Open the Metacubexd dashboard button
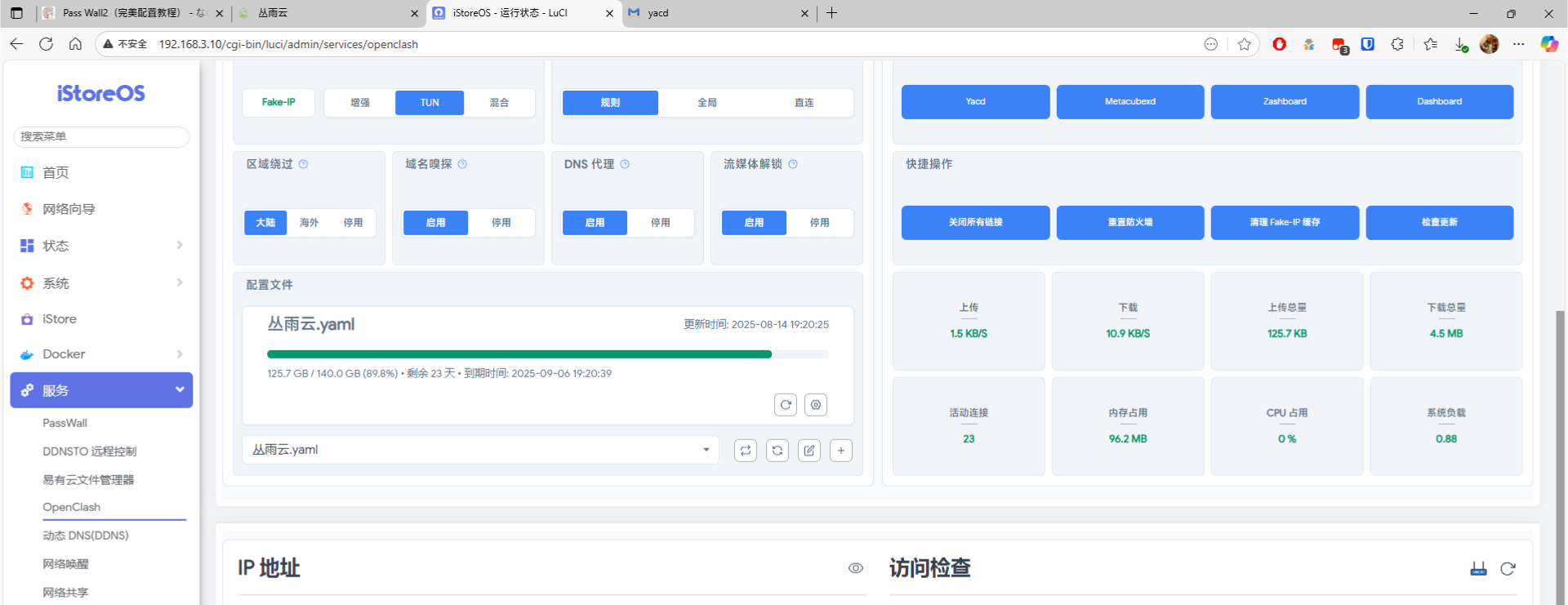1568x605 pixels. tap(1130, 102)
